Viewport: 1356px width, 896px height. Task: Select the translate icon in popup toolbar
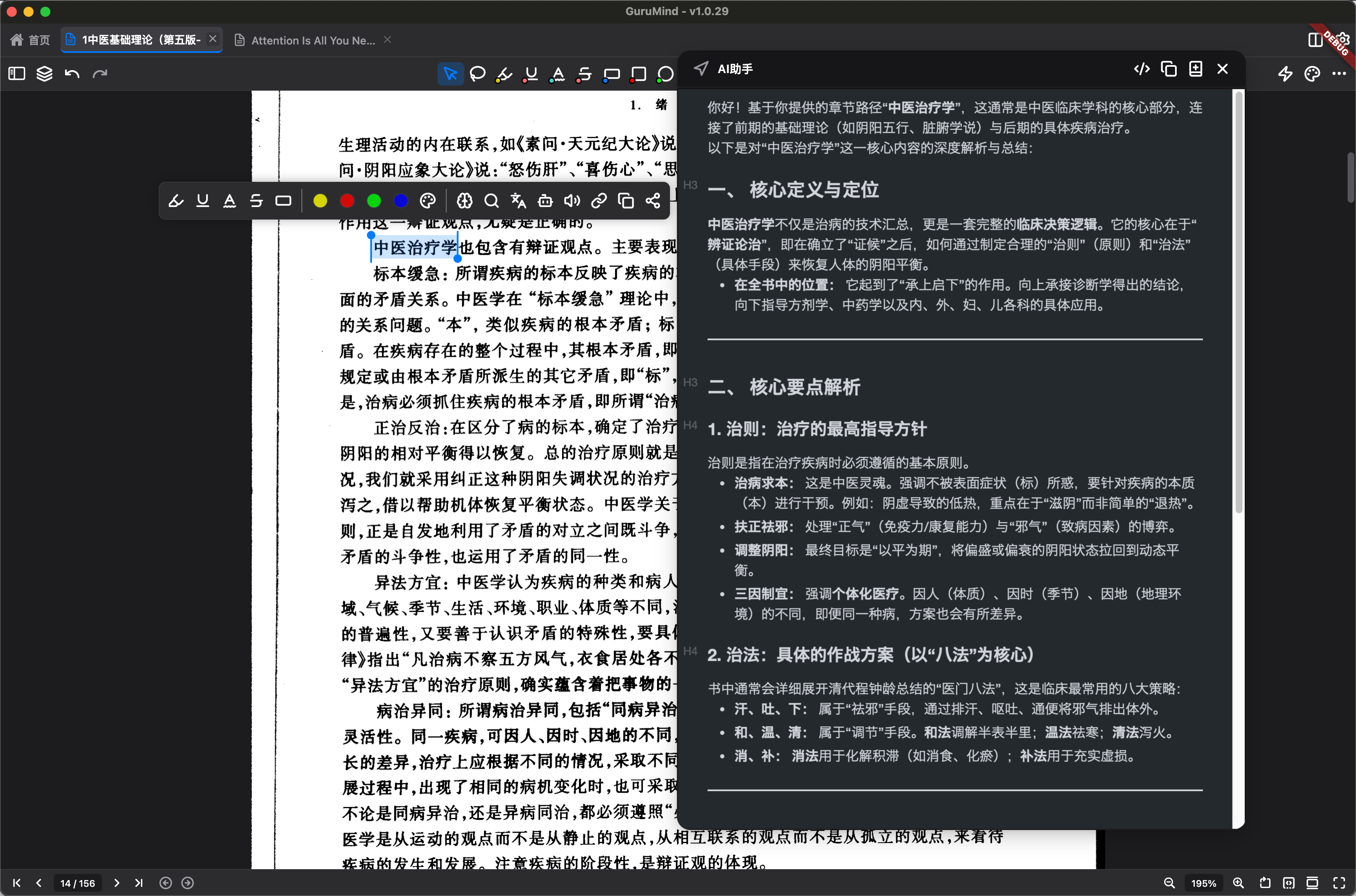[x=518, y=201]
